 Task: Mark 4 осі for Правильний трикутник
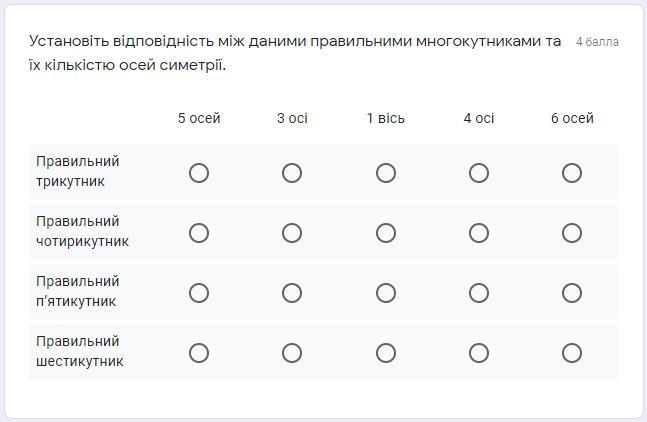[479, 173]
